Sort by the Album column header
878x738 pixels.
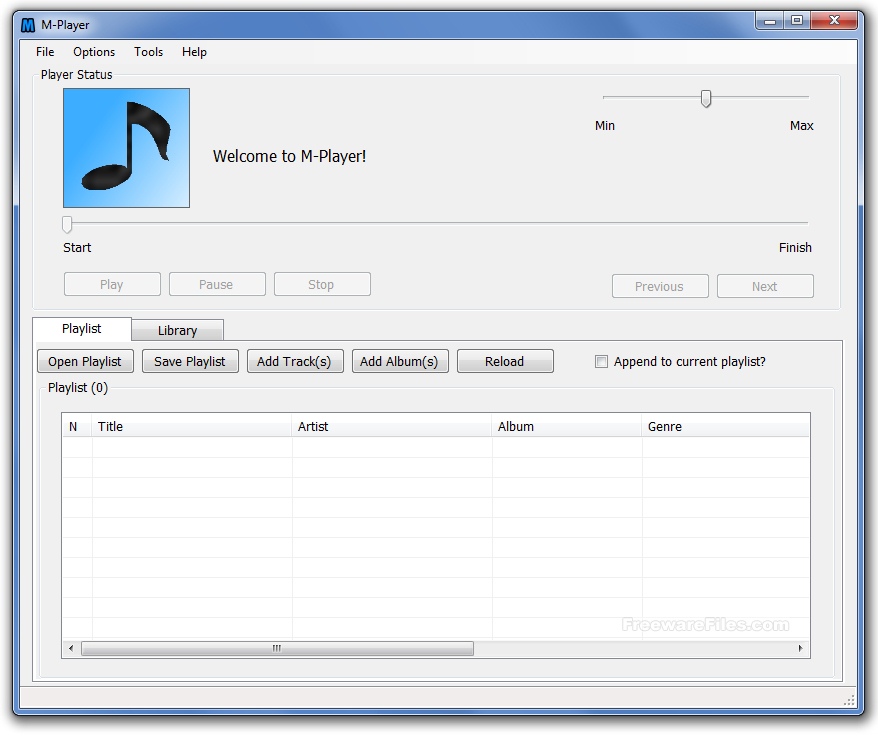(567, 426)
